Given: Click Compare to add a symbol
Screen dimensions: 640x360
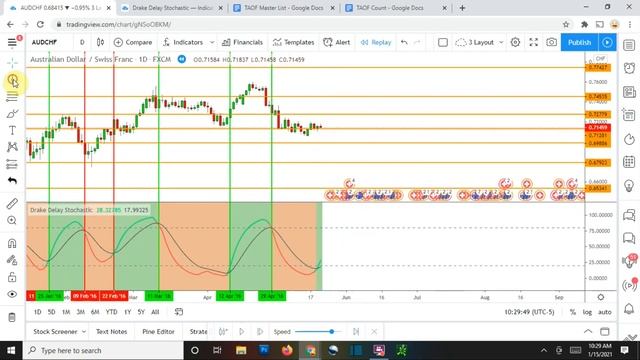Looking at the screenshot, I should point(133,42).
